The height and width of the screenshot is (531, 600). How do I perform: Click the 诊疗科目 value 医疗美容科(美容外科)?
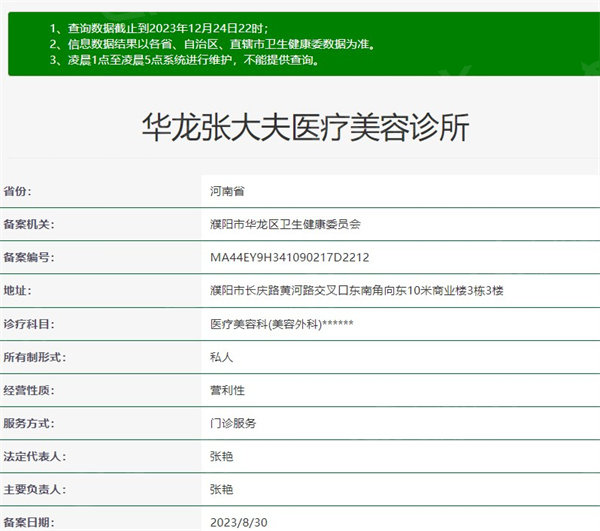point(281,324)
